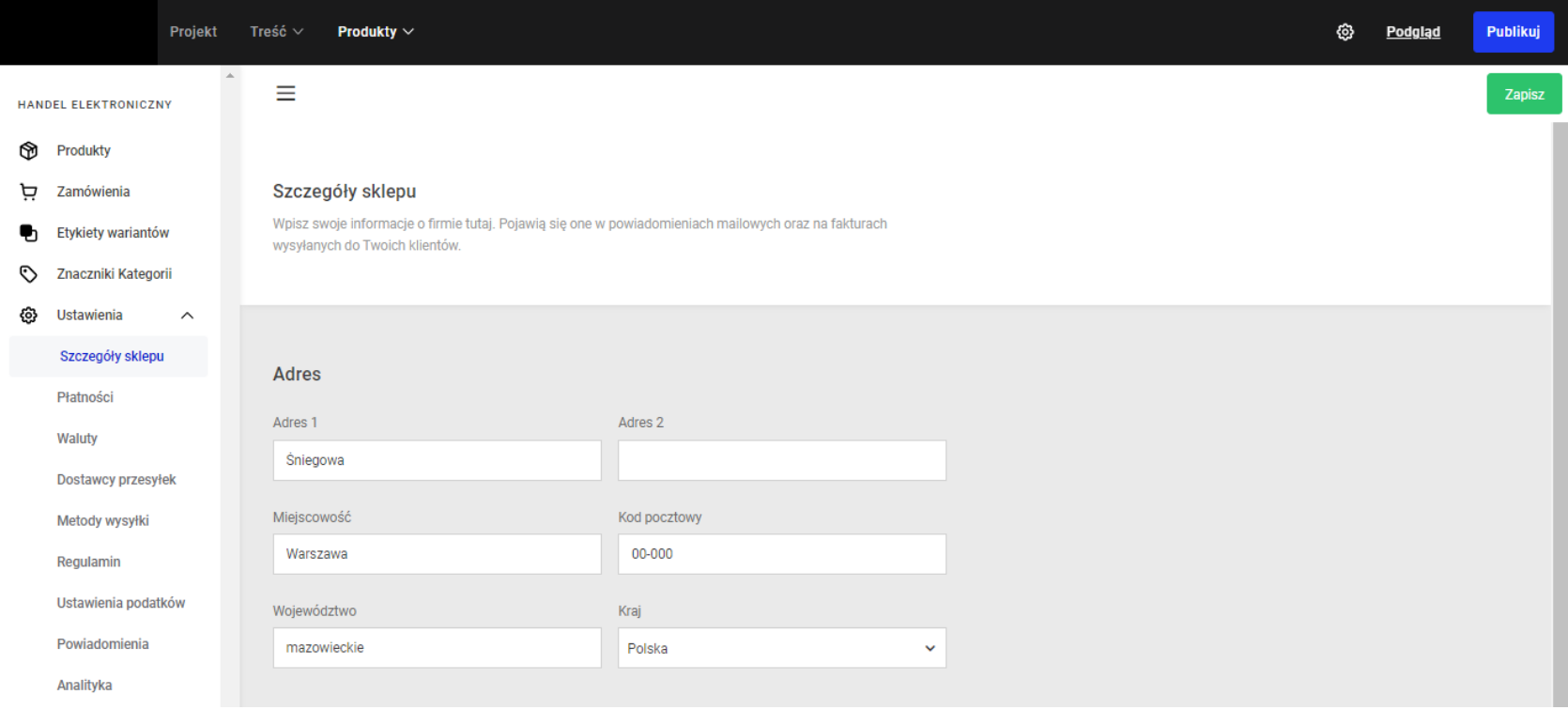Open Analityka settings

pyautogui.click(x=85, y=686)
